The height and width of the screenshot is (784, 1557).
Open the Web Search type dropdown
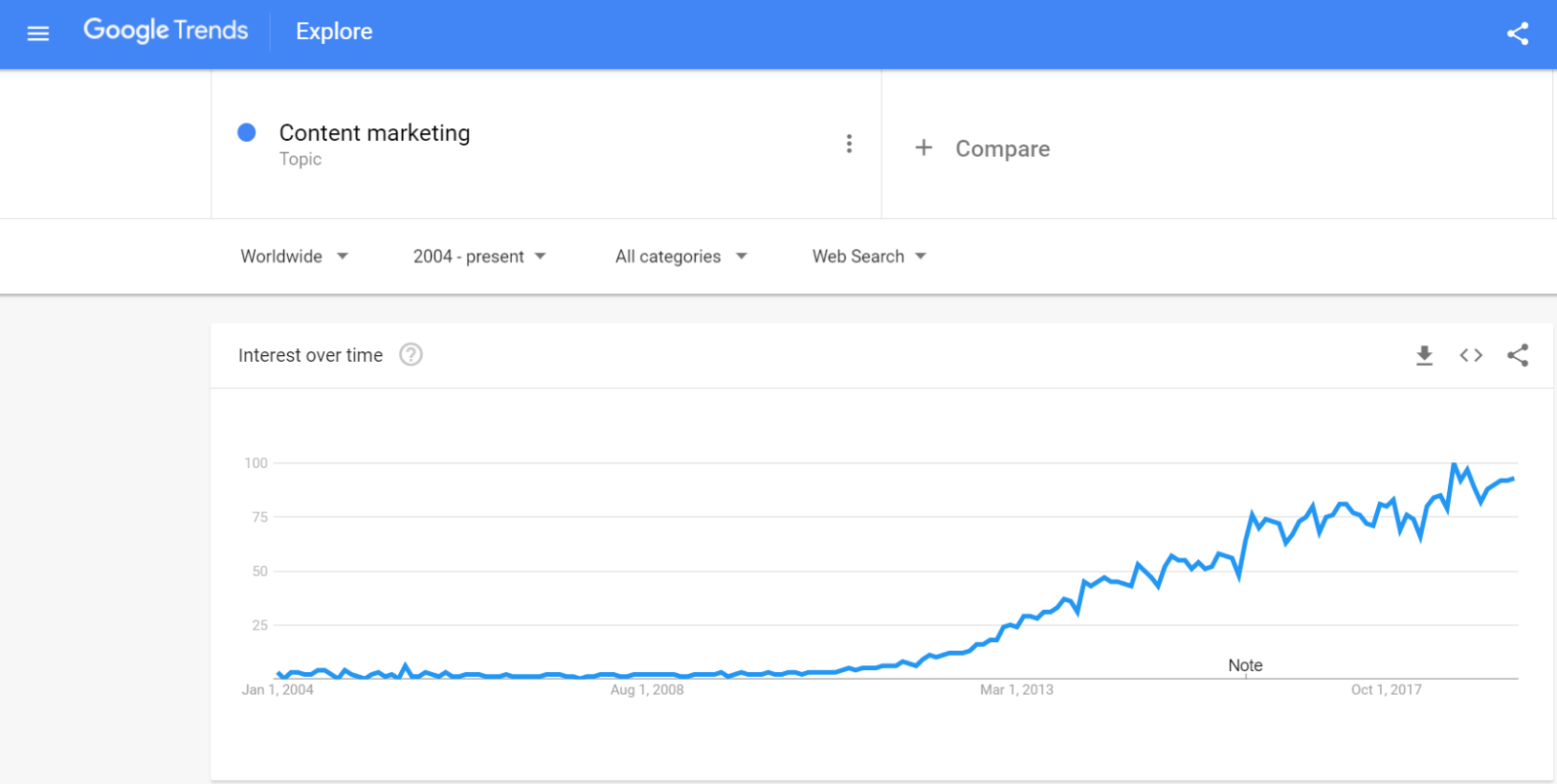pyautogui.click(x=869, y=256)
